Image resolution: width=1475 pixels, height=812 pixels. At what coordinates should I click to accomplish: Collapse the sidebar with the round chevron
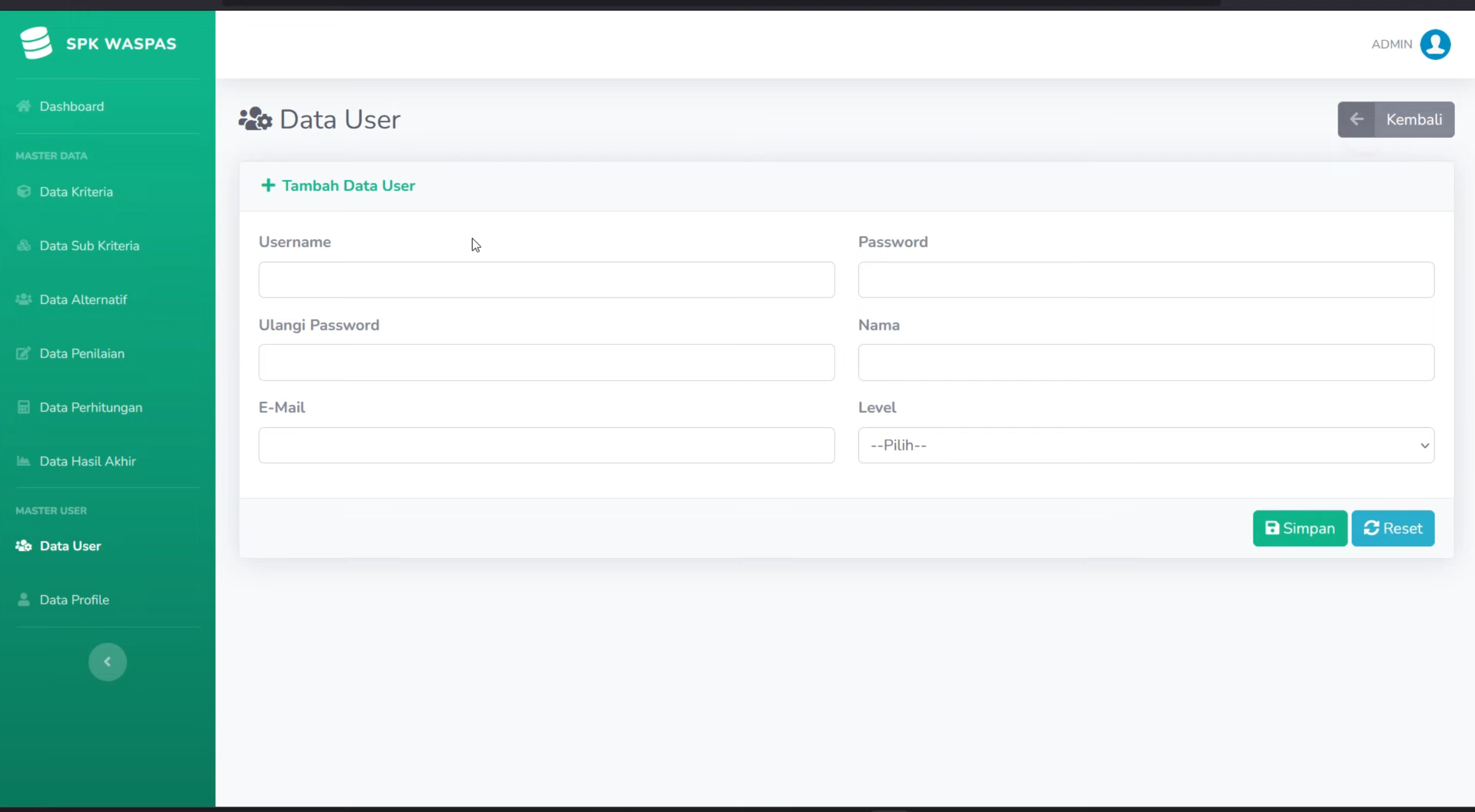(107, 661)
